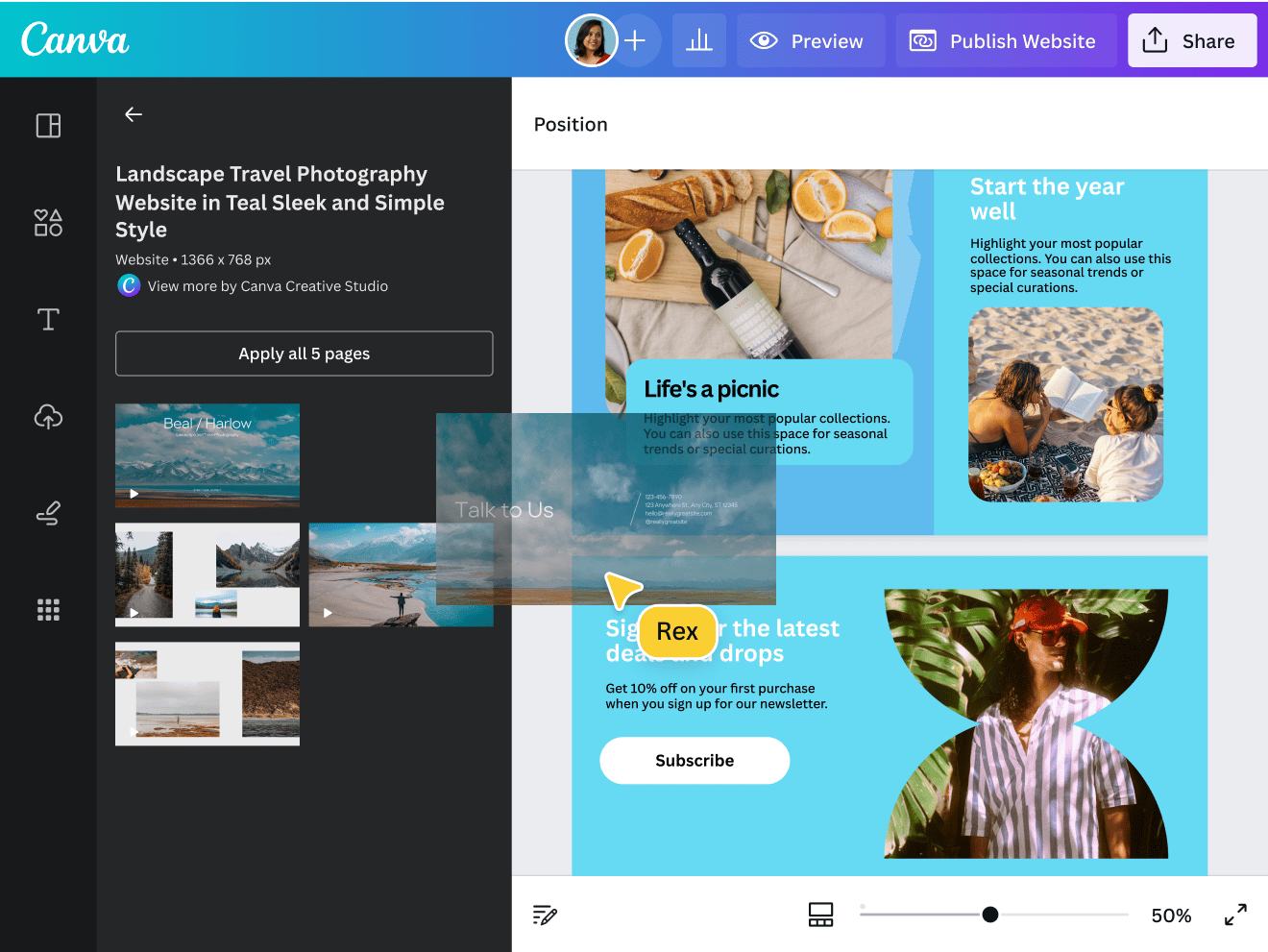
Task: Select 'the latest' heading text on canvas
Action: pos(786,628)
